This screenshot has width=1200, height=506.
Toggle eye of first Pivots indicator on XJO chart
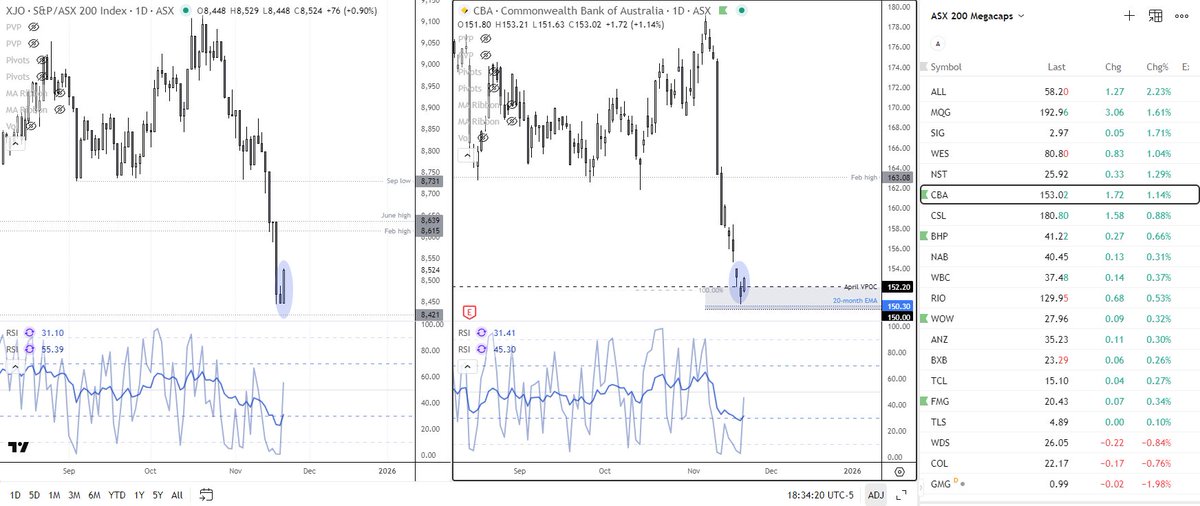coord(44,61)
